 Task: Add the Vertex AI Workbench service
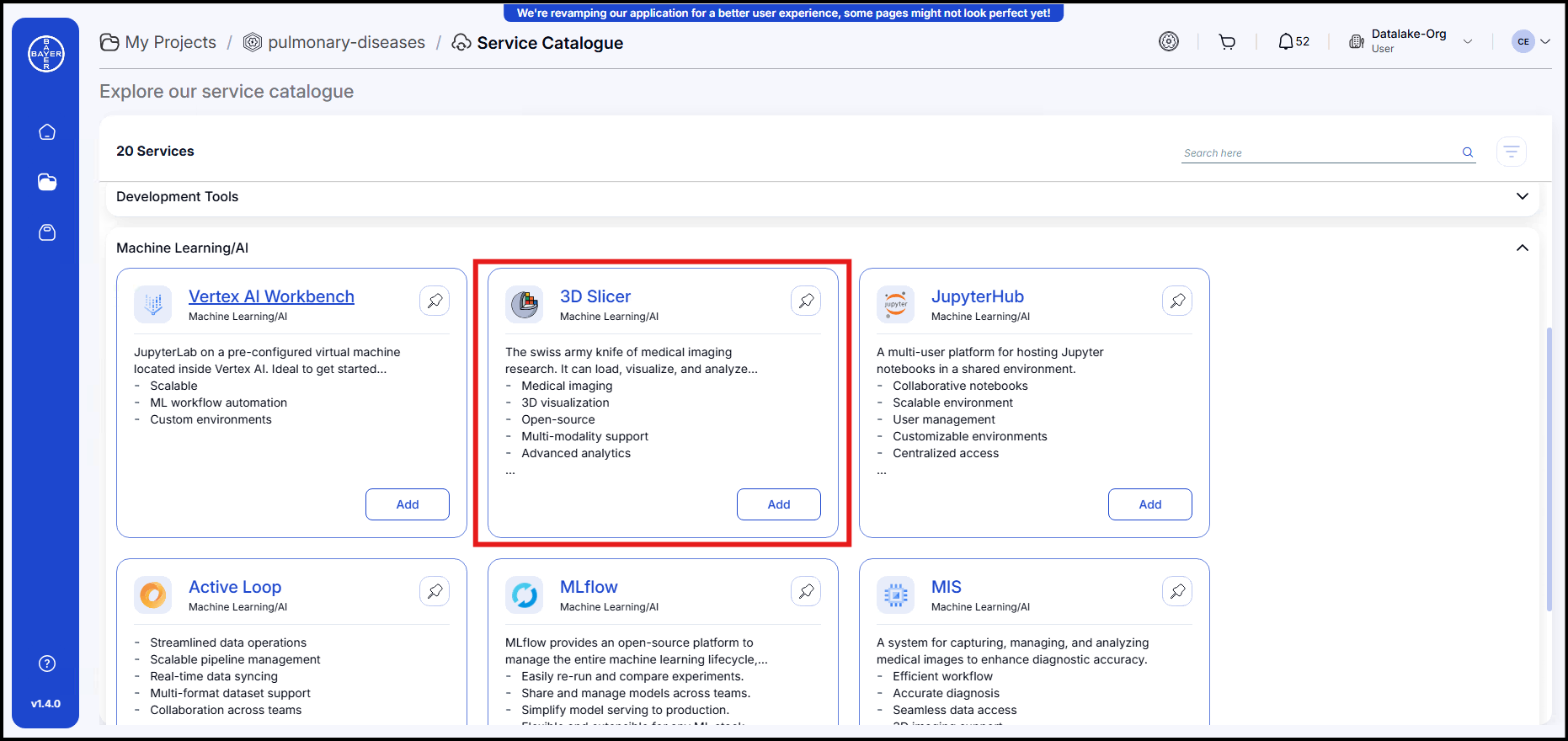408,504
